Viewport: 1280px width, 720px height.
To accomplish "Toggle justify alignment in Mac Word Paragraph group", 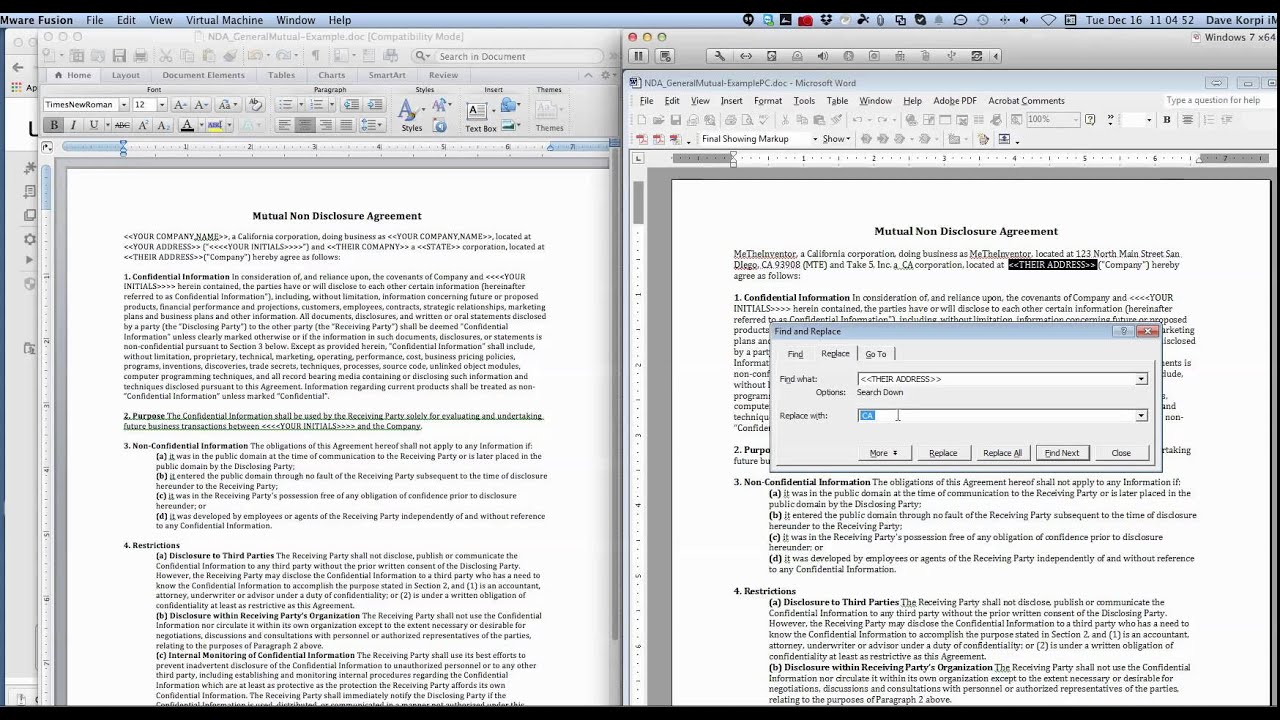I will tap(346, 125).
